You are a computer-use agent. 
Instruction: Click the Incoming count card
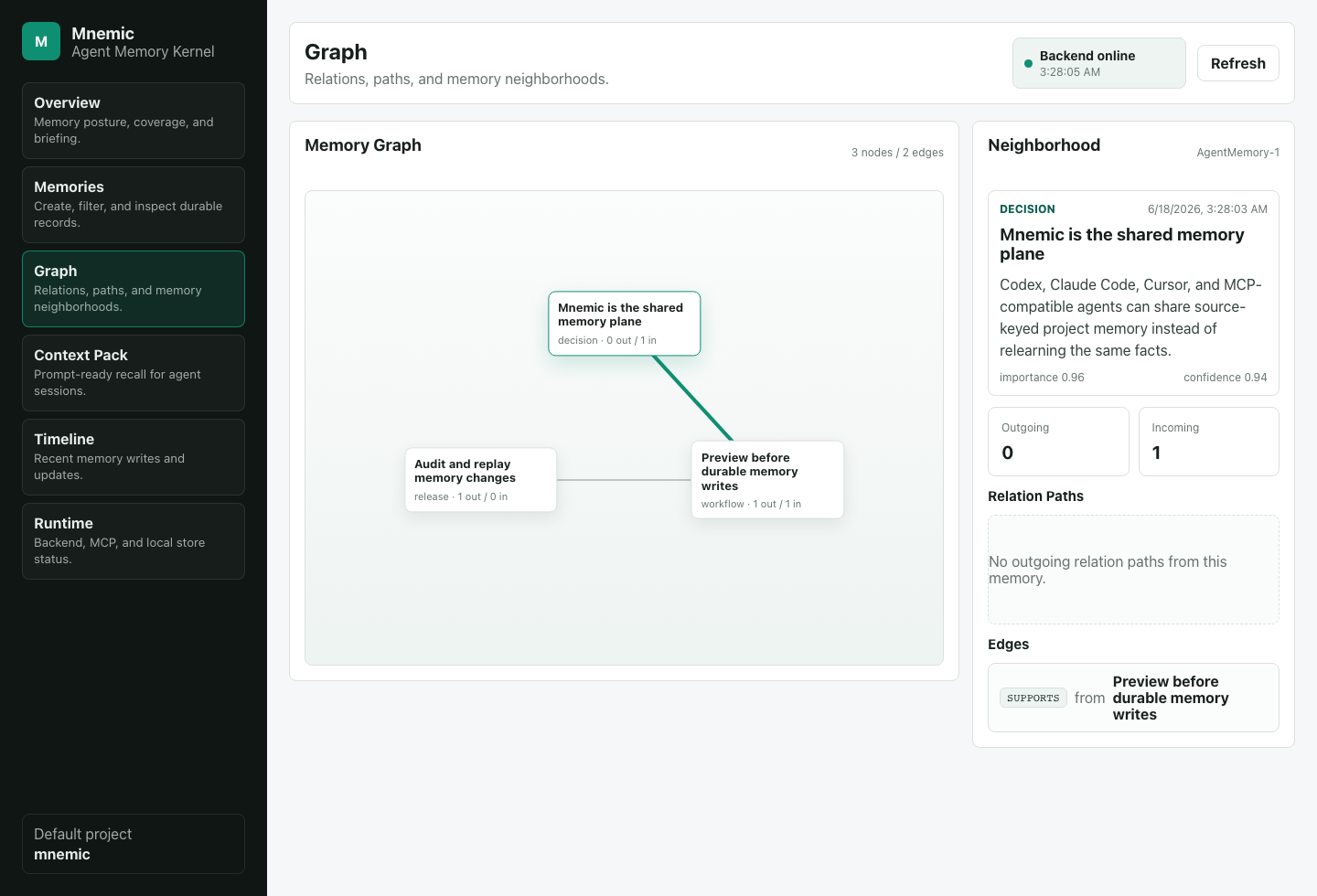[1209, 442]
